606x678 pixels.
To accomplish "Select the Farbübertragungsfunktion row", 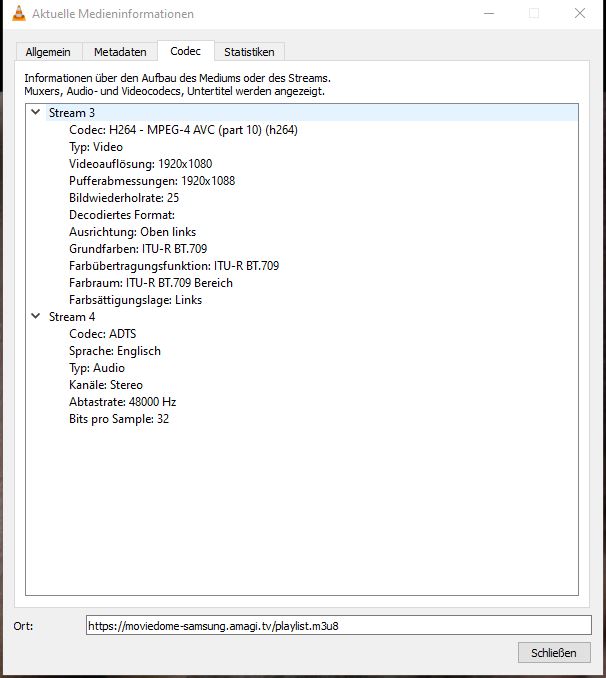I will click(x=174, y=266).
